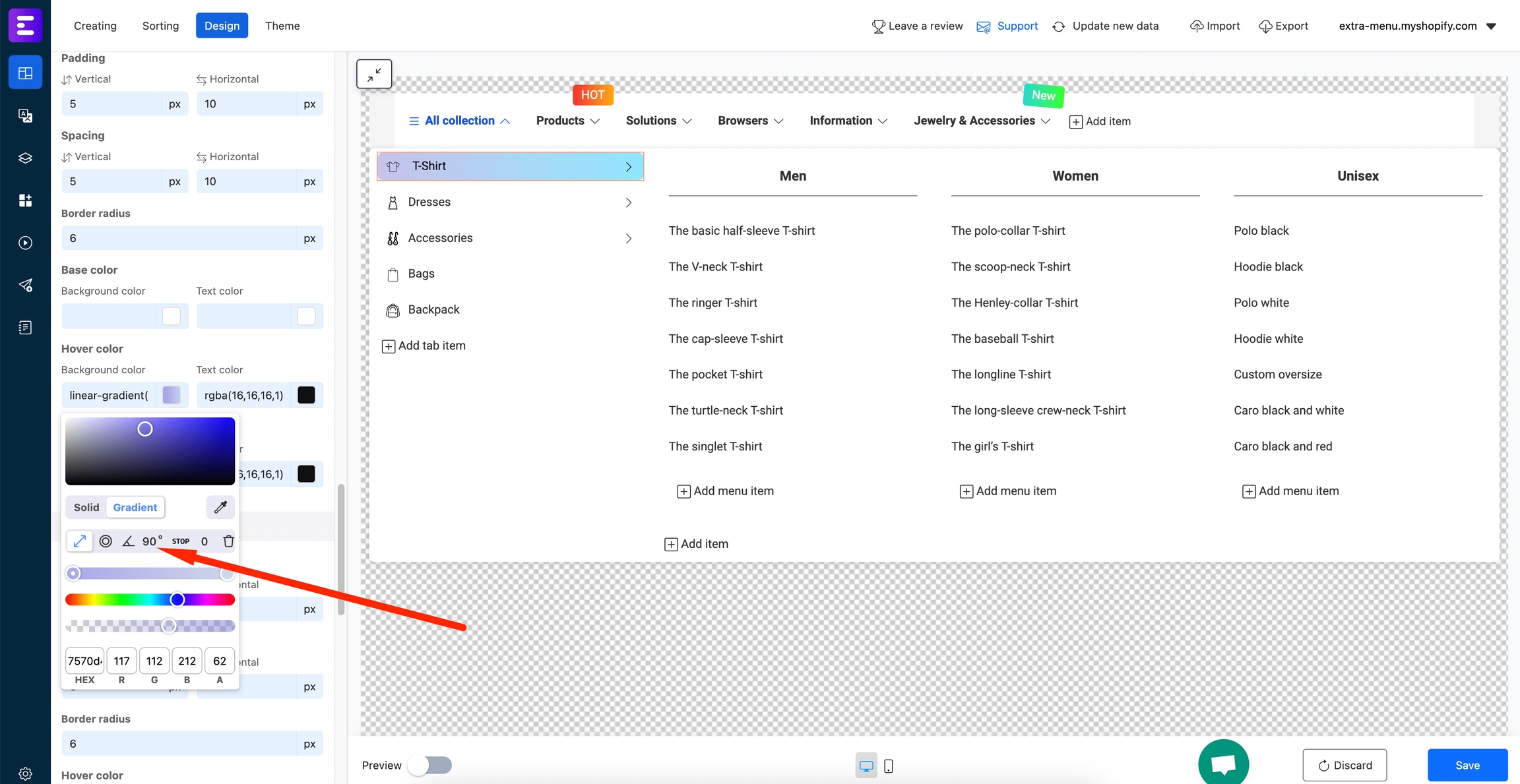Switch color mode to Solid

pyautogui.click(x=86, y=507)
